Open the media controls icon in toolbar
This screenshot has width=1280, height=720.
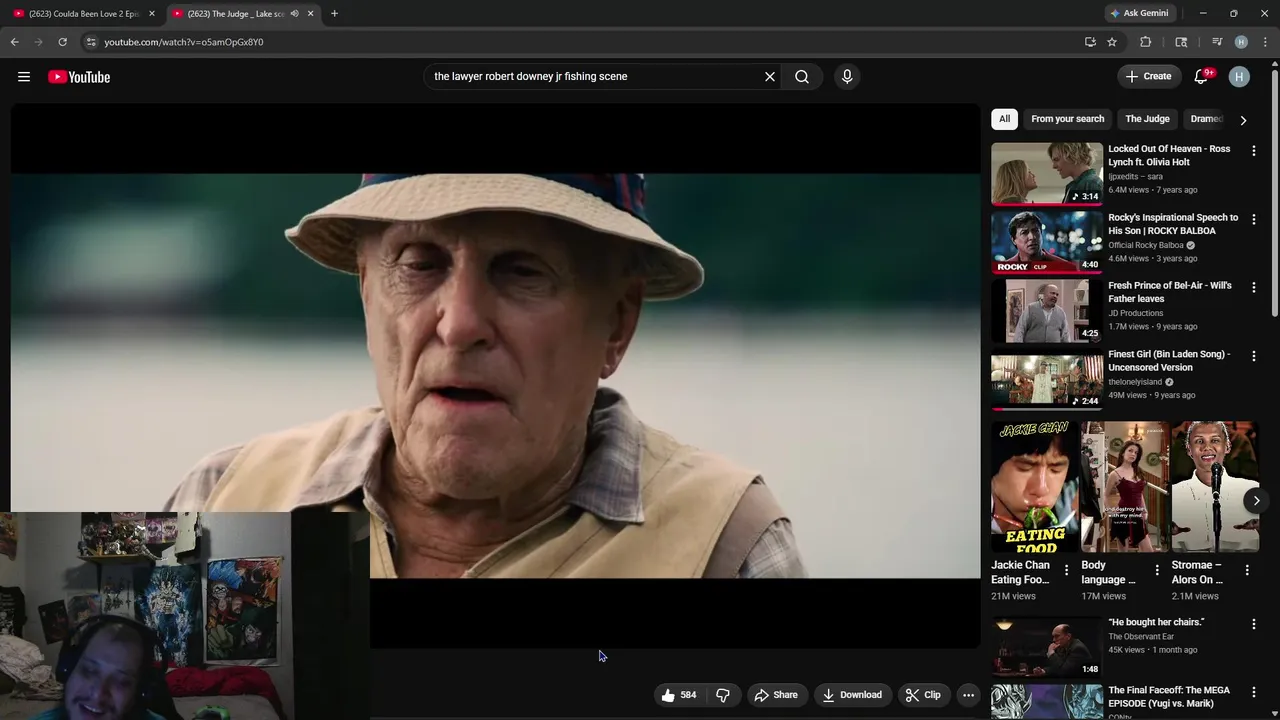click(x=1217, y=42)
